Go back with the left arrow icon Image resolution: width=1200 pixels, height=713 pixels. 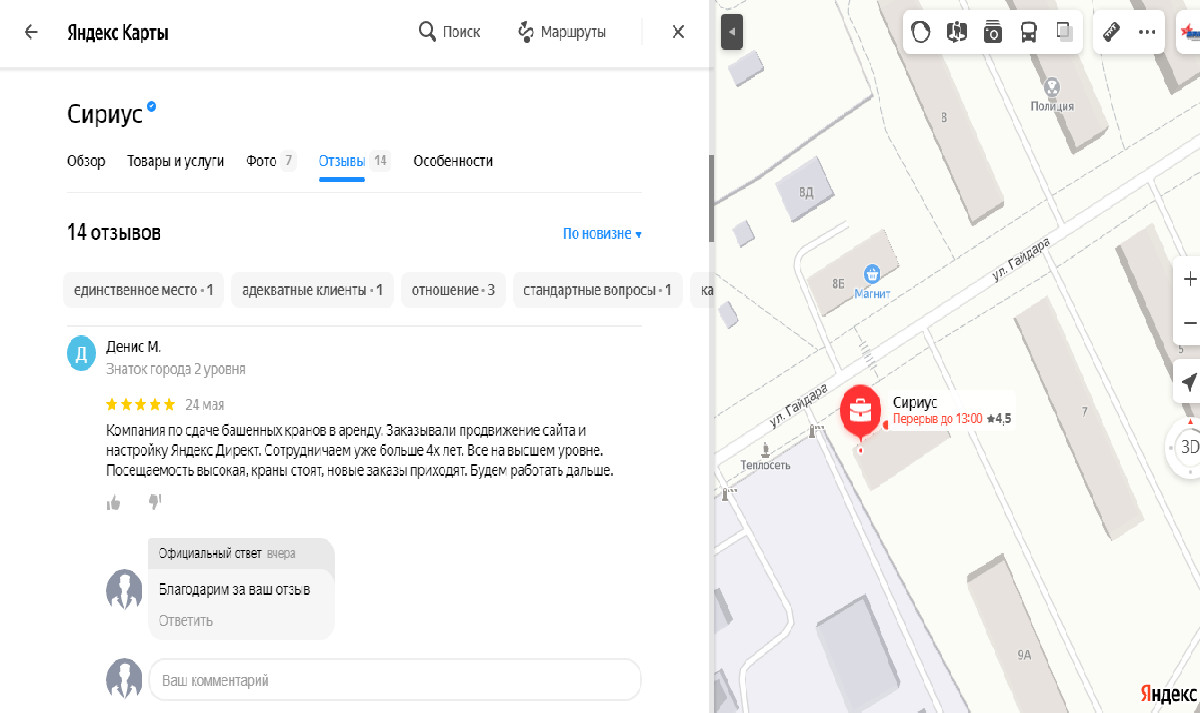(31, 32)
